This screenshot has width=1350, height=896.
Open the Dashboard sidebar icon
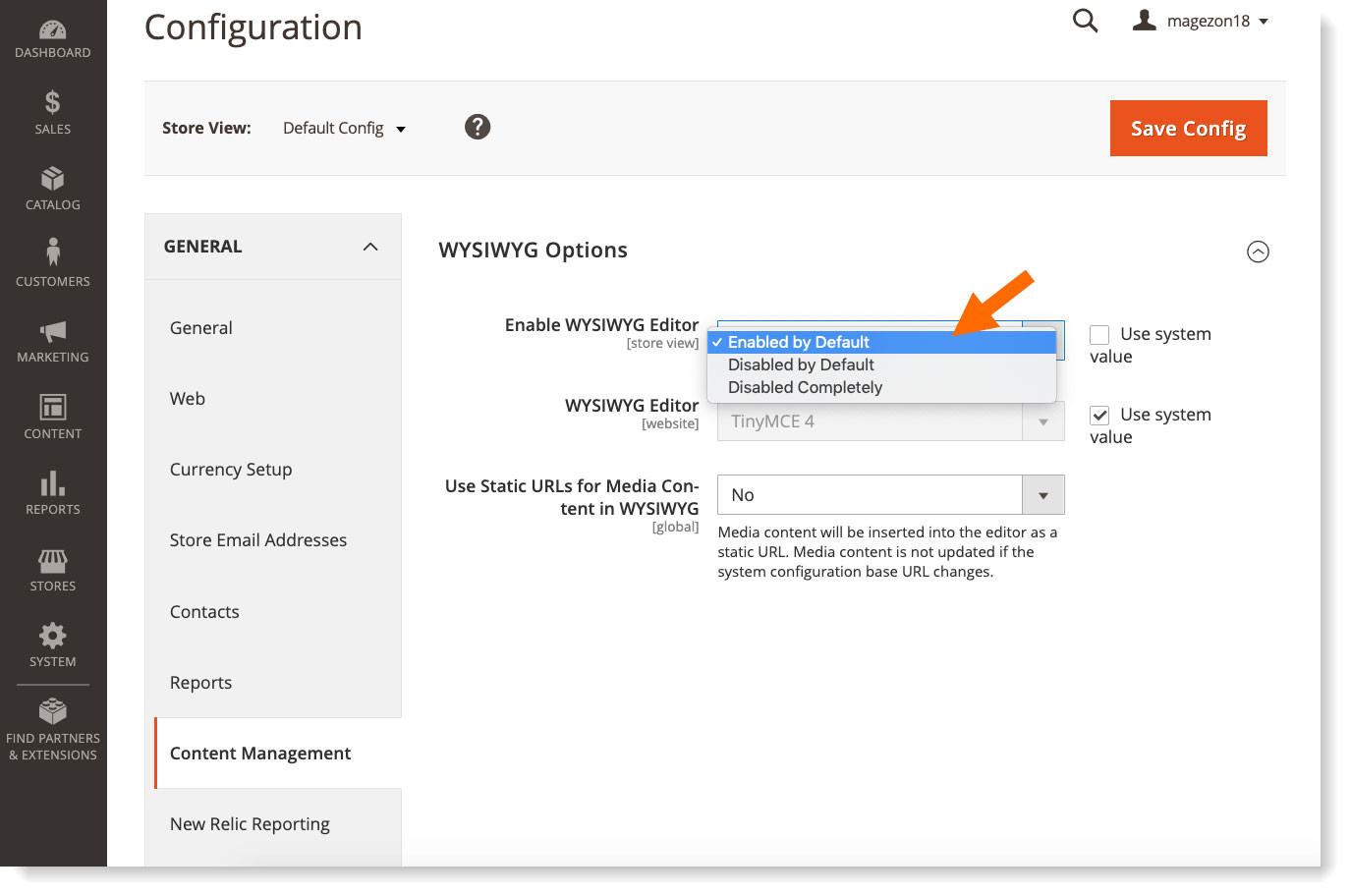pos(52,28)
